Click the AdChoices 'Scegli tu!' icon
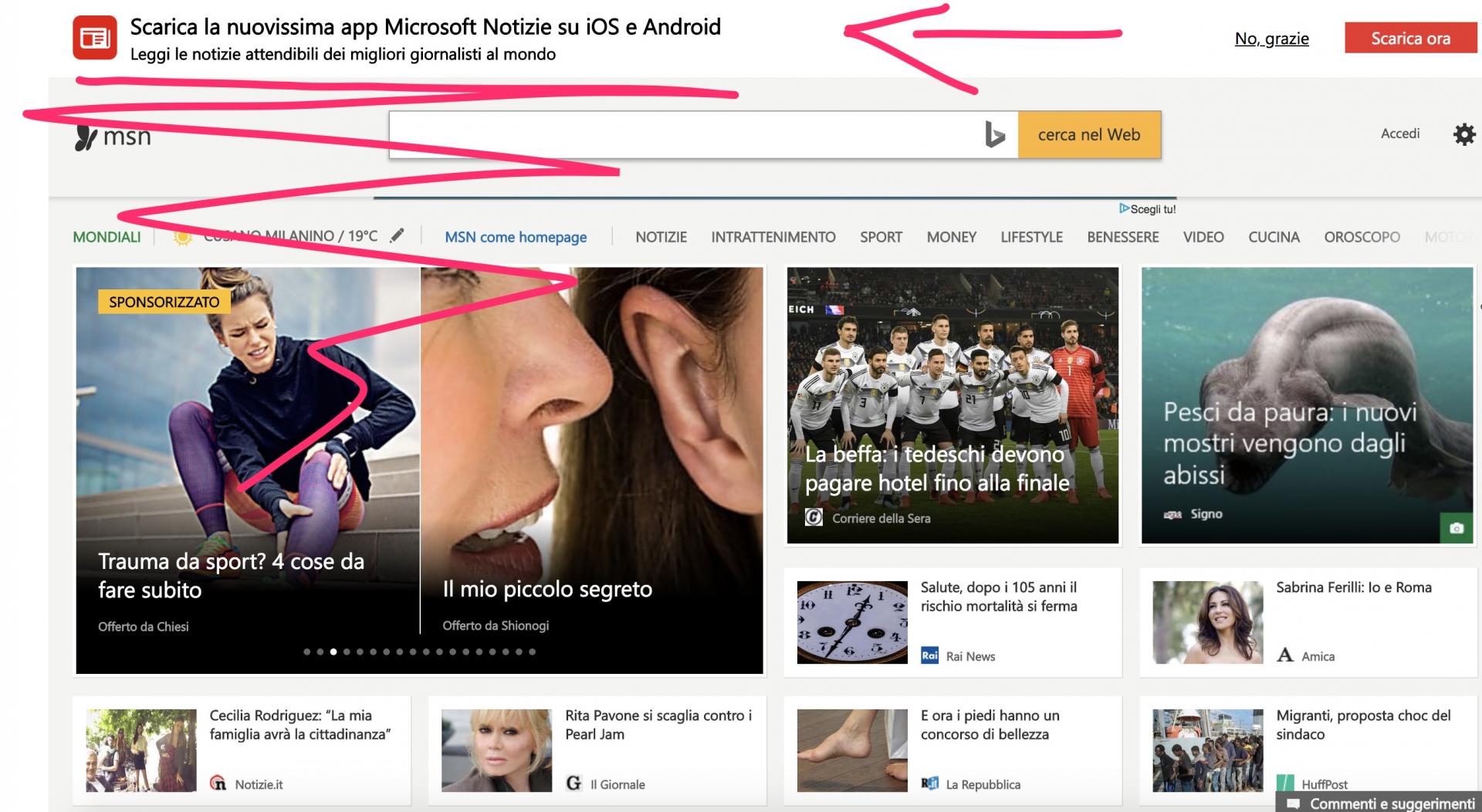The width and height of the screenshot is (1482, 812). pos(1124,208)
